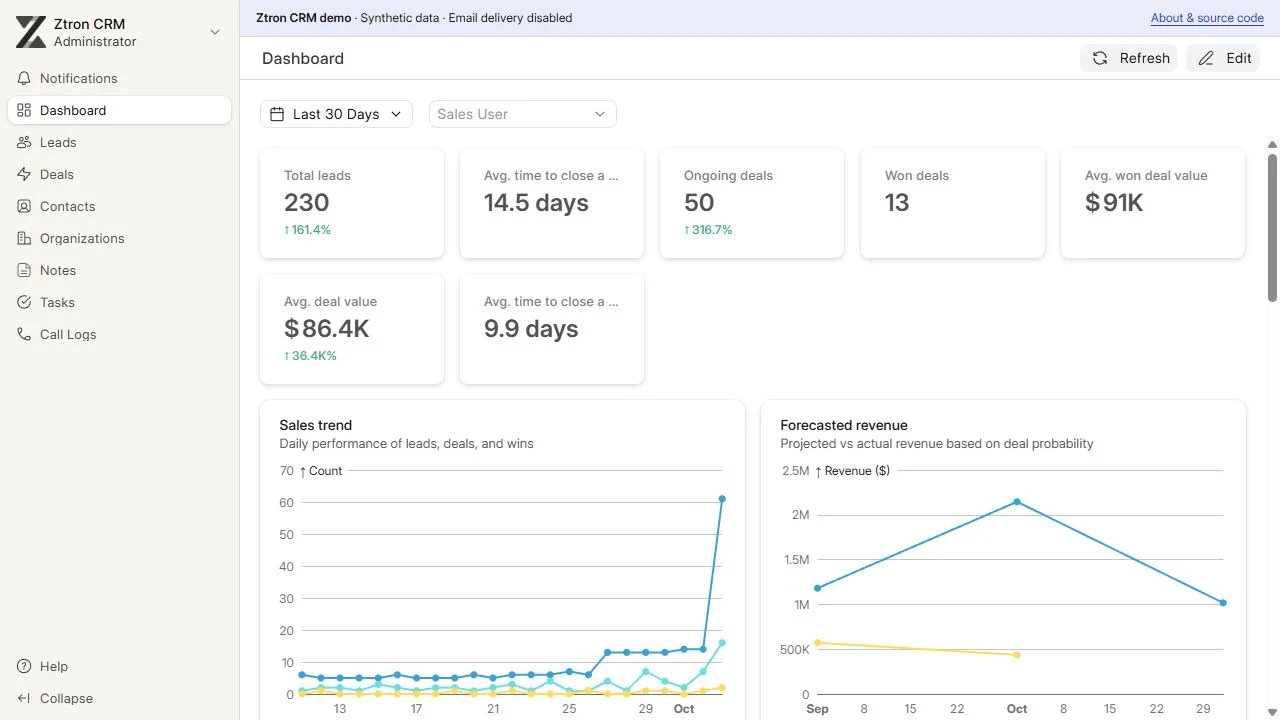Click the Dashboard page heading
The height and width of the screenshot is (720, 1280).
[303, 58]
